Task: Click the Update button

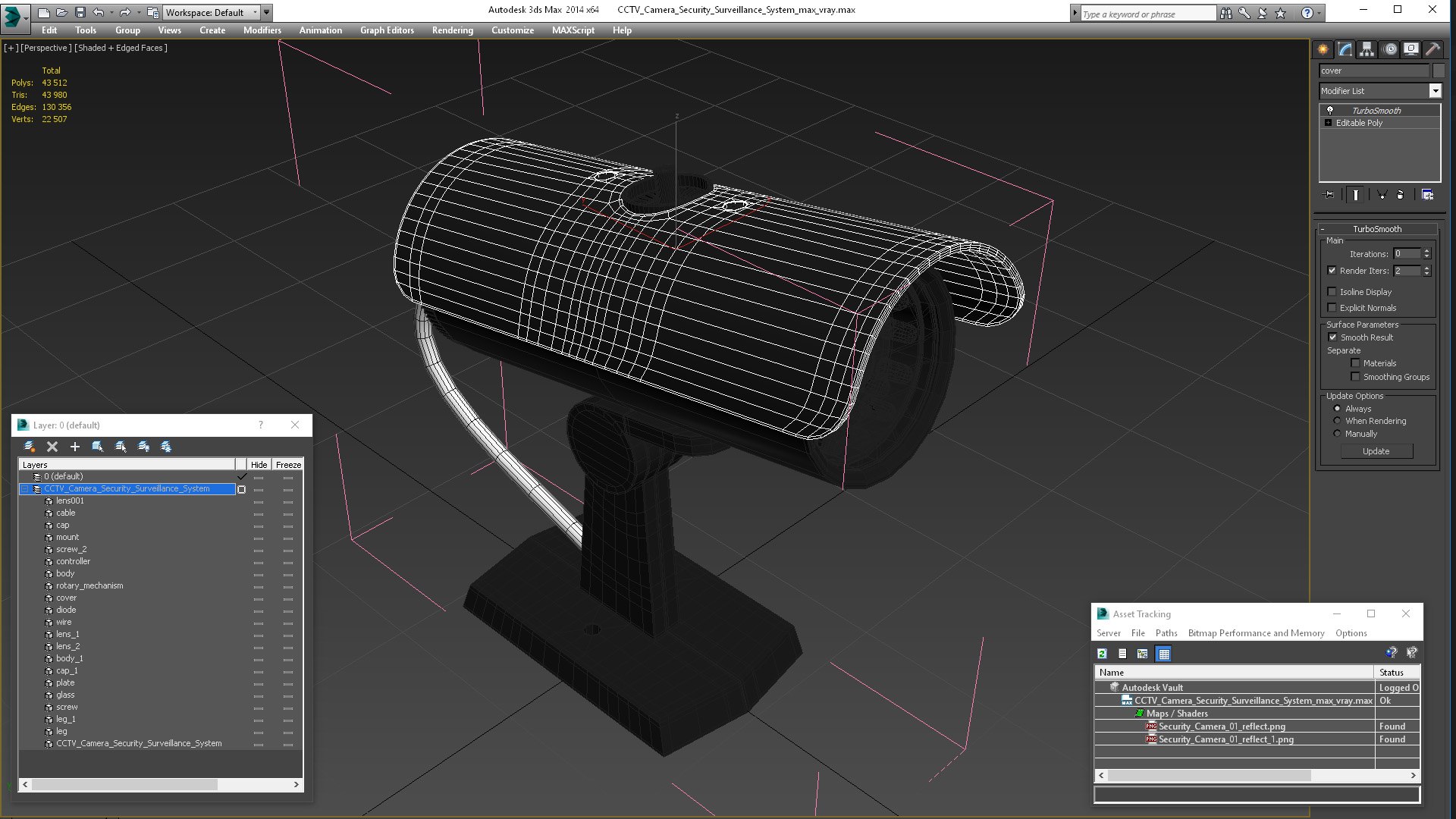Action: pyautogui.click(x=1376, y=451)
